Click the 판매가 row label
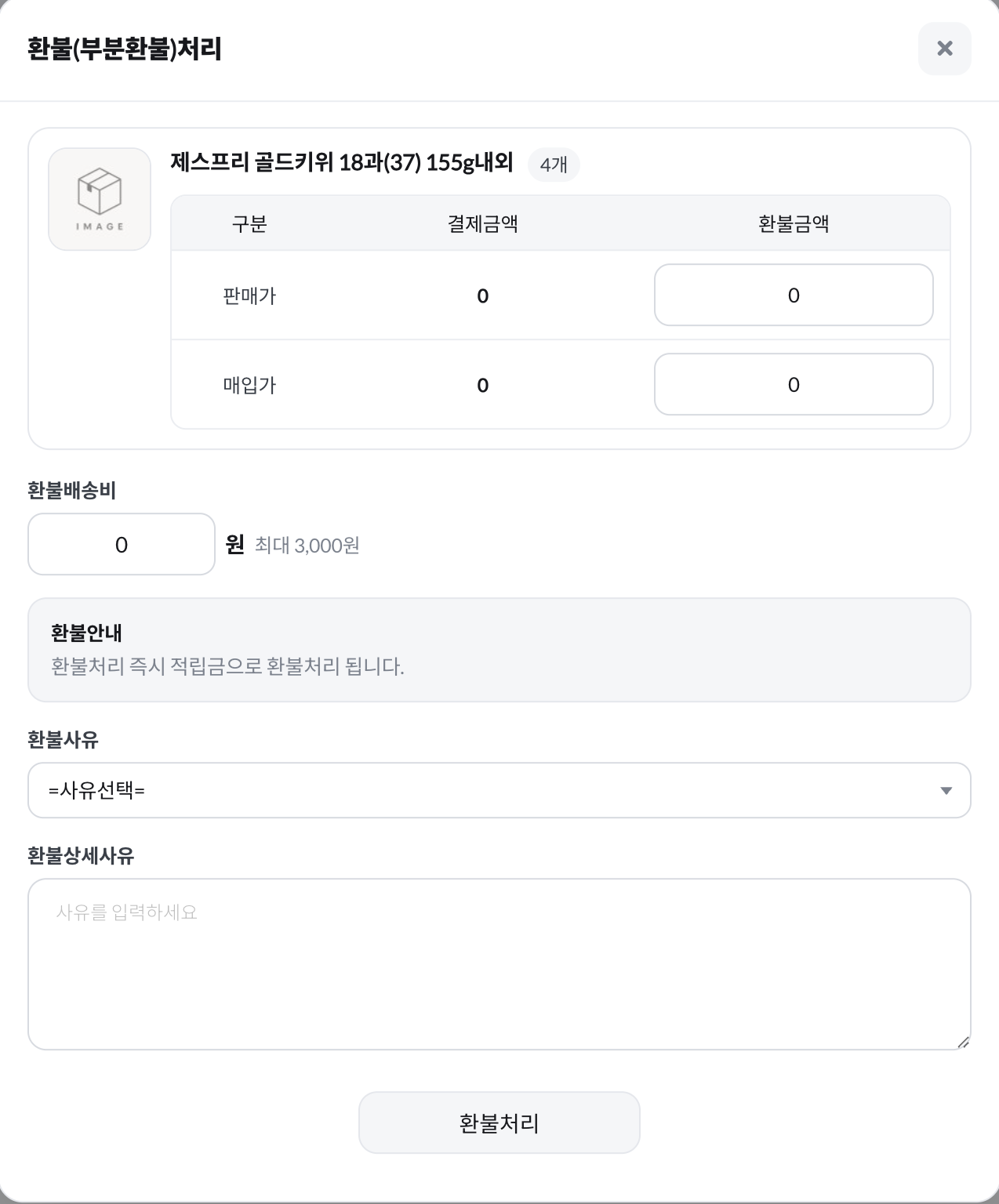Viewport: 999px width, 1204px height. click(x=249, y=296)
